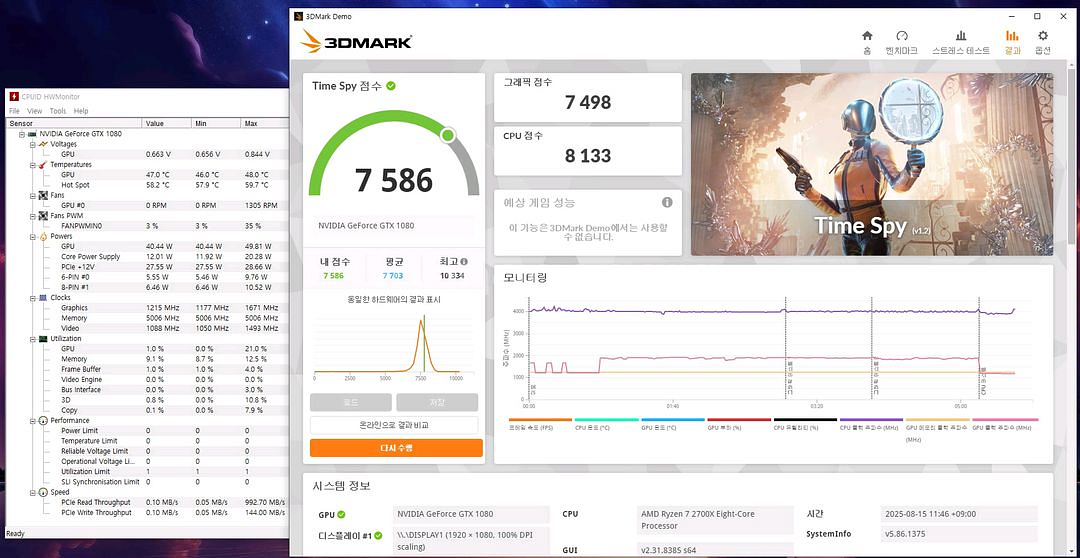The height and width of the screenshot is (558, 1080).
Task: Click info icon in 예상 게임 성능 panel
Action: (x=667, y=203)
